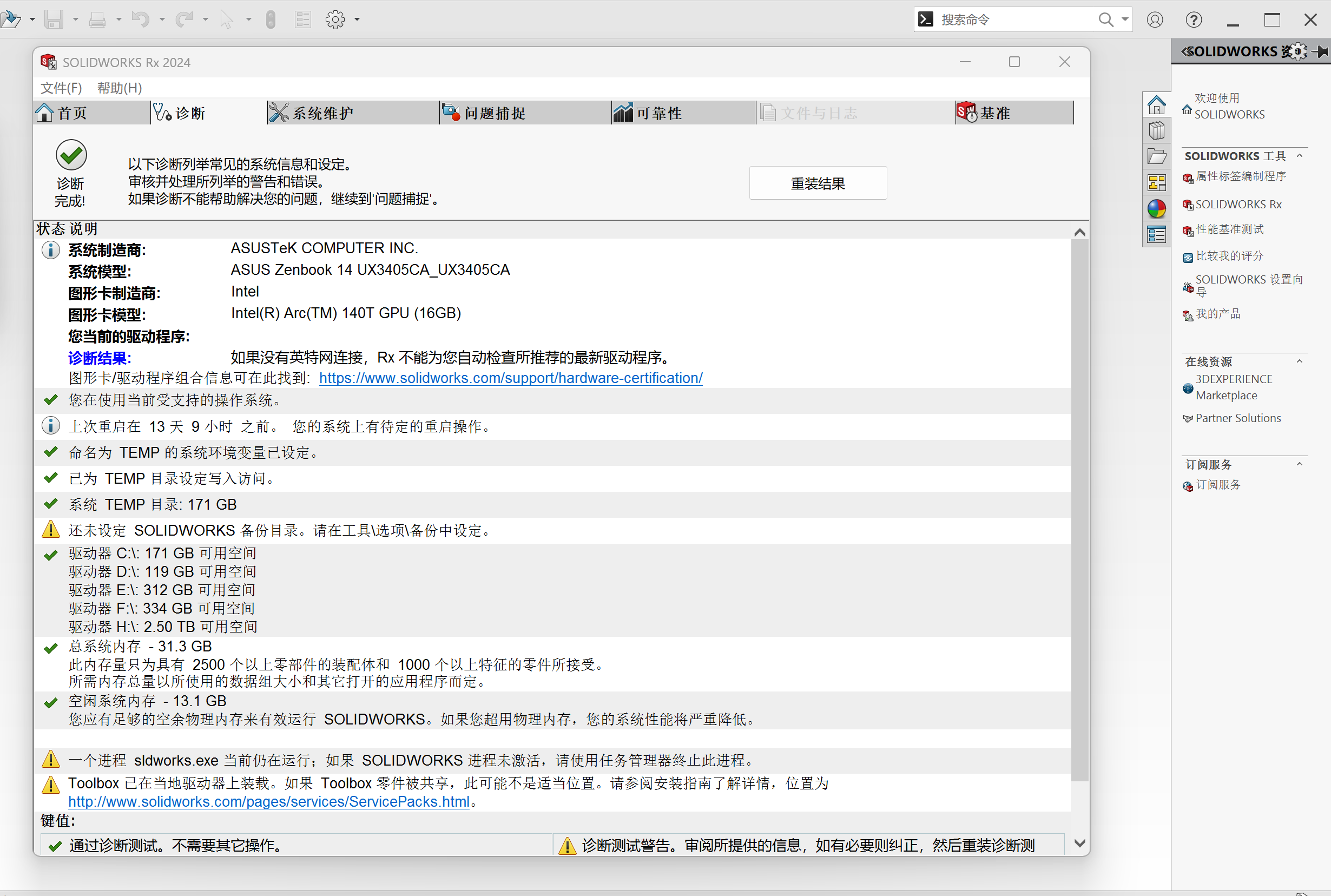
Task: Select the row reading 系统 TEMP 目录: 171 GB
Action: (x=552, y=505)
